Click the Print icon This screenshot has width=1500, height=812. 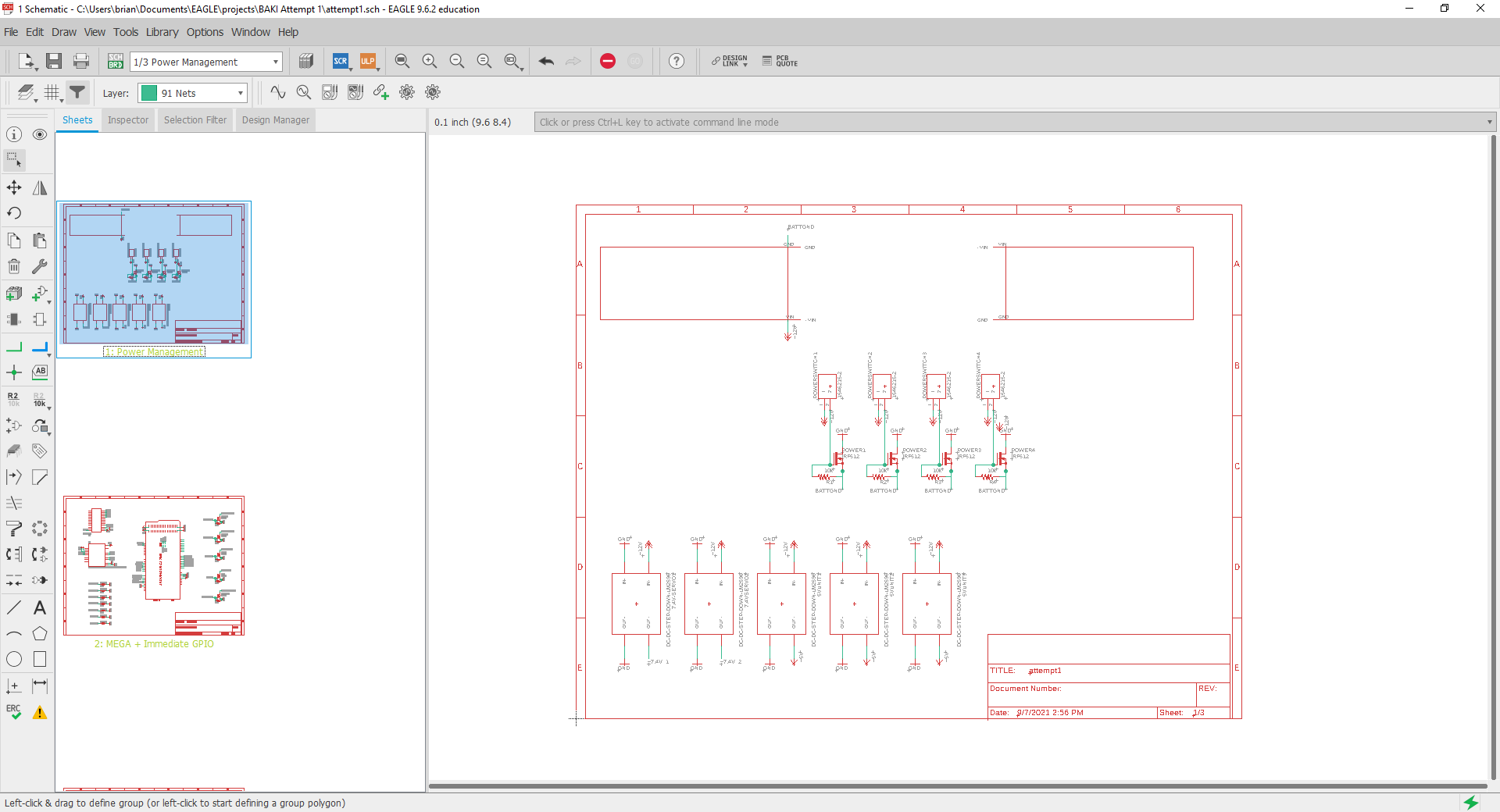[x=81, y=62]
